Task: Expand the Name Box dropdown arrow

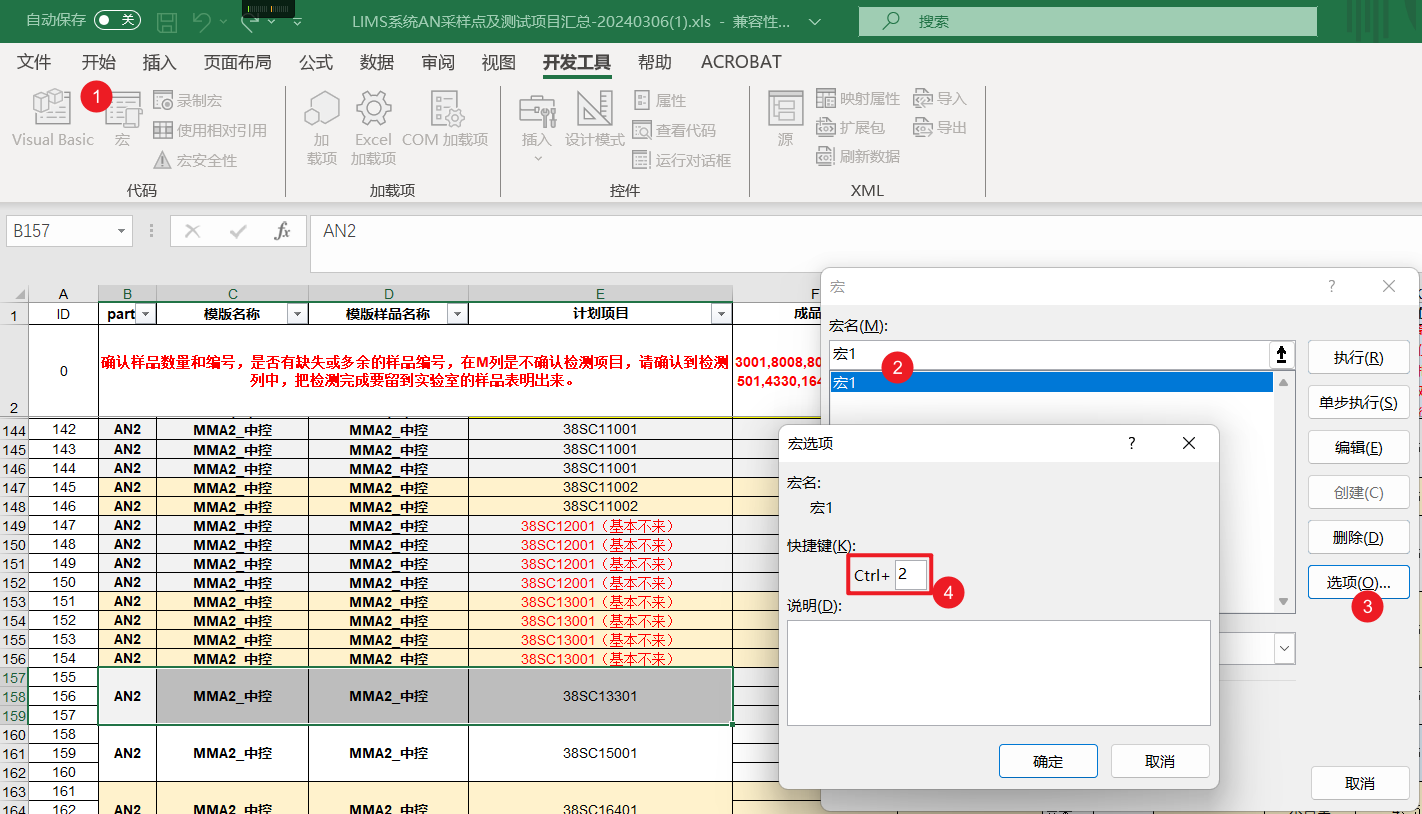Action: (121, 231)
